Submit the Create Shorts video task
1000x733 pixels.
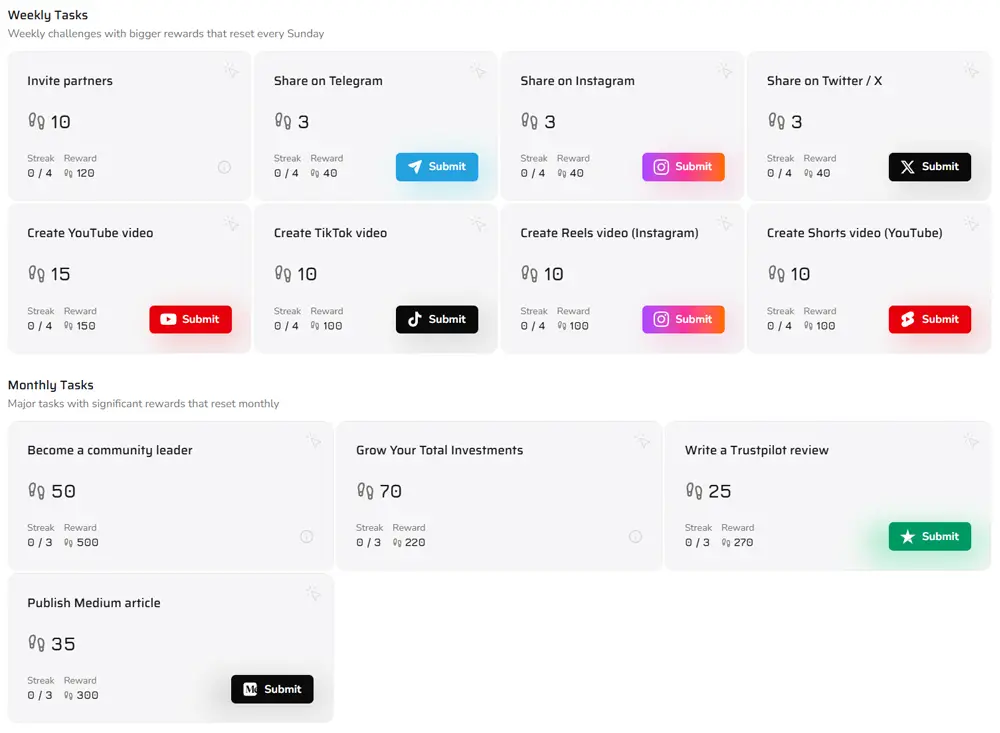point(930,319)
